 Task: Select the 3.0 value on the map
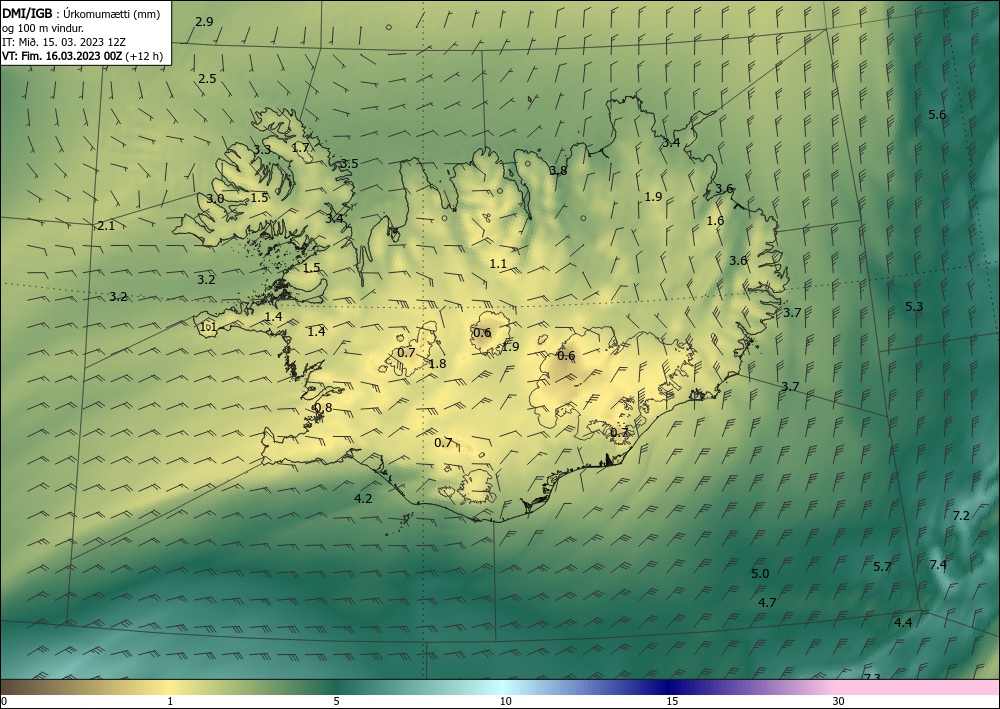point(215,199)
